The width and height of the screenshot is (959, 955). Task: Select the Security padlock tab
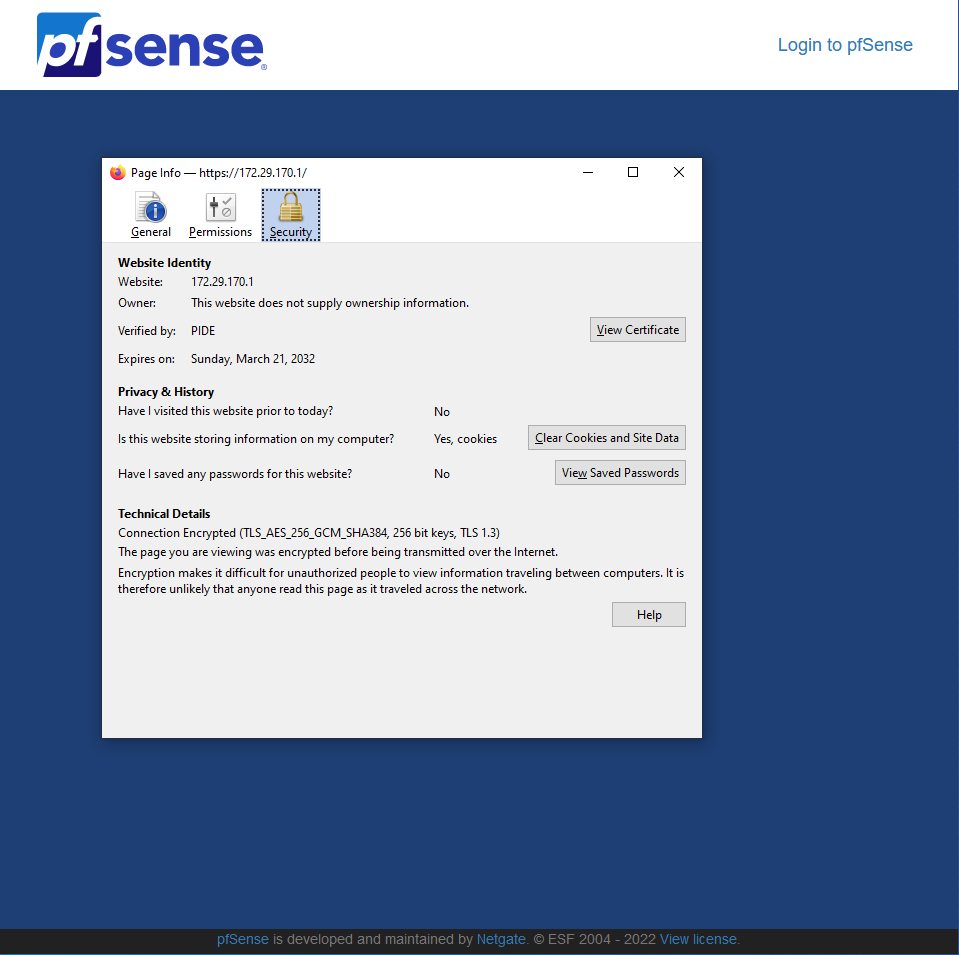coord(291,215)
